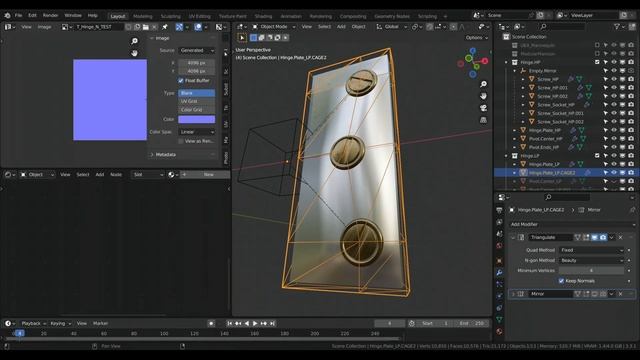The height and width of the screenshot is (360, 640).
Task: Open the Playback popover in timeline
Action: click(x=33, y=323)
